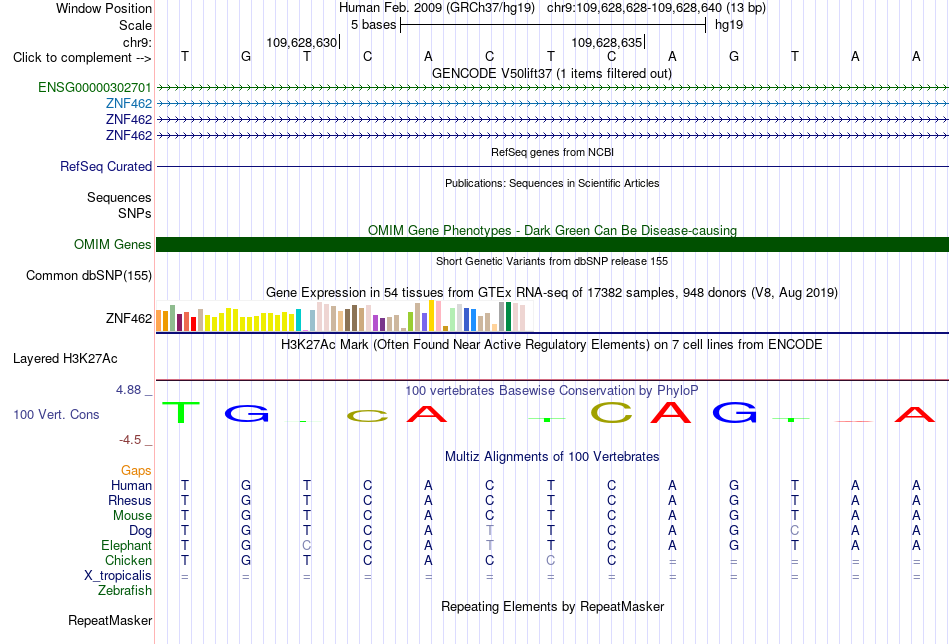This screenshot has height=644, width=950.
Task: Select the Rhesus species row label
Action: 129,500
